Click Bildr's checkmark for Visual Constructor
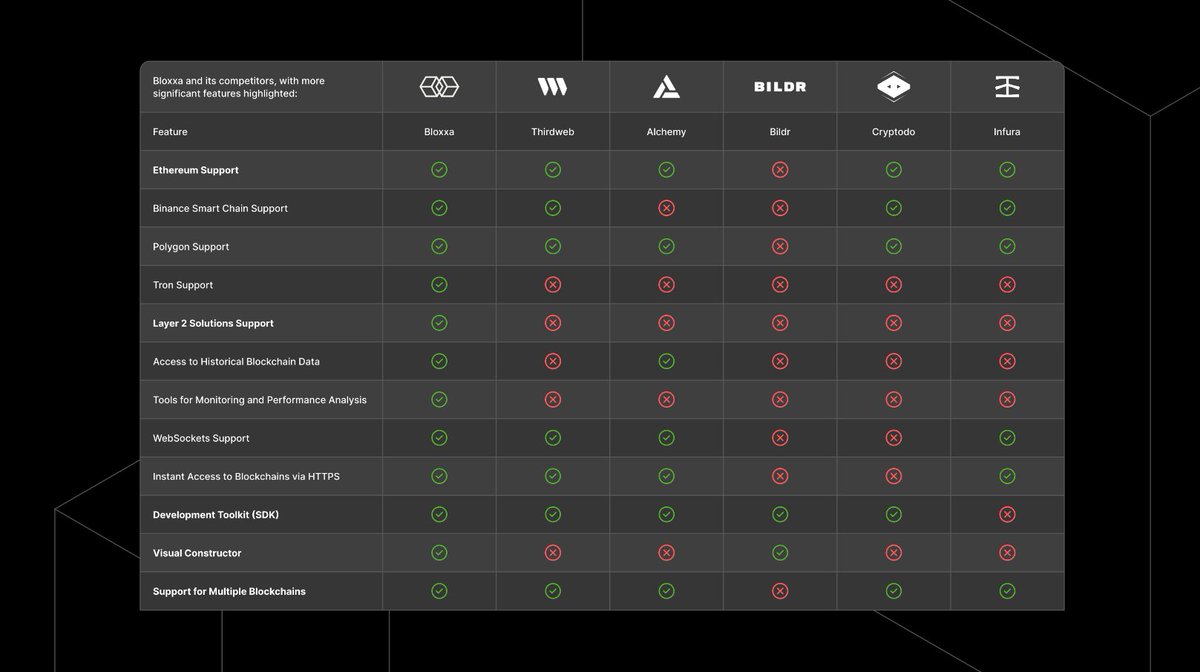Viewport: 1200px width, 672px height. click(x=780, y=552)
